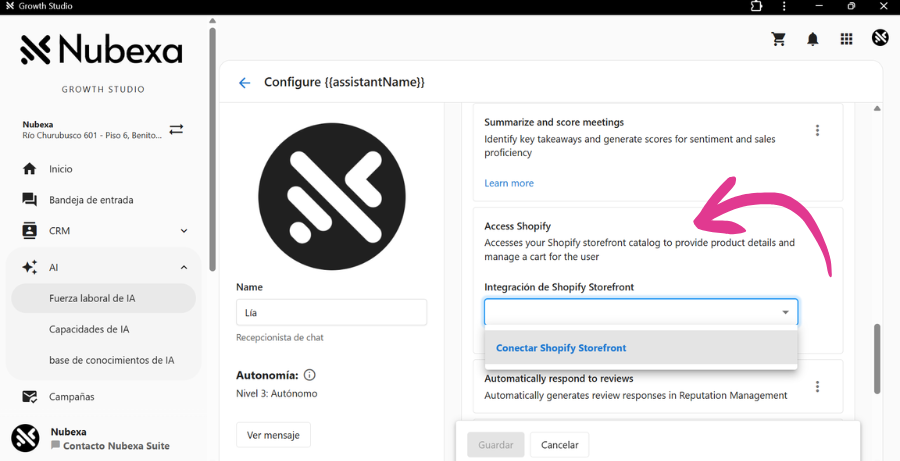Click the Nubexa profile avatar top right
This screenshot has height=461, width=900.
[880, 38]
